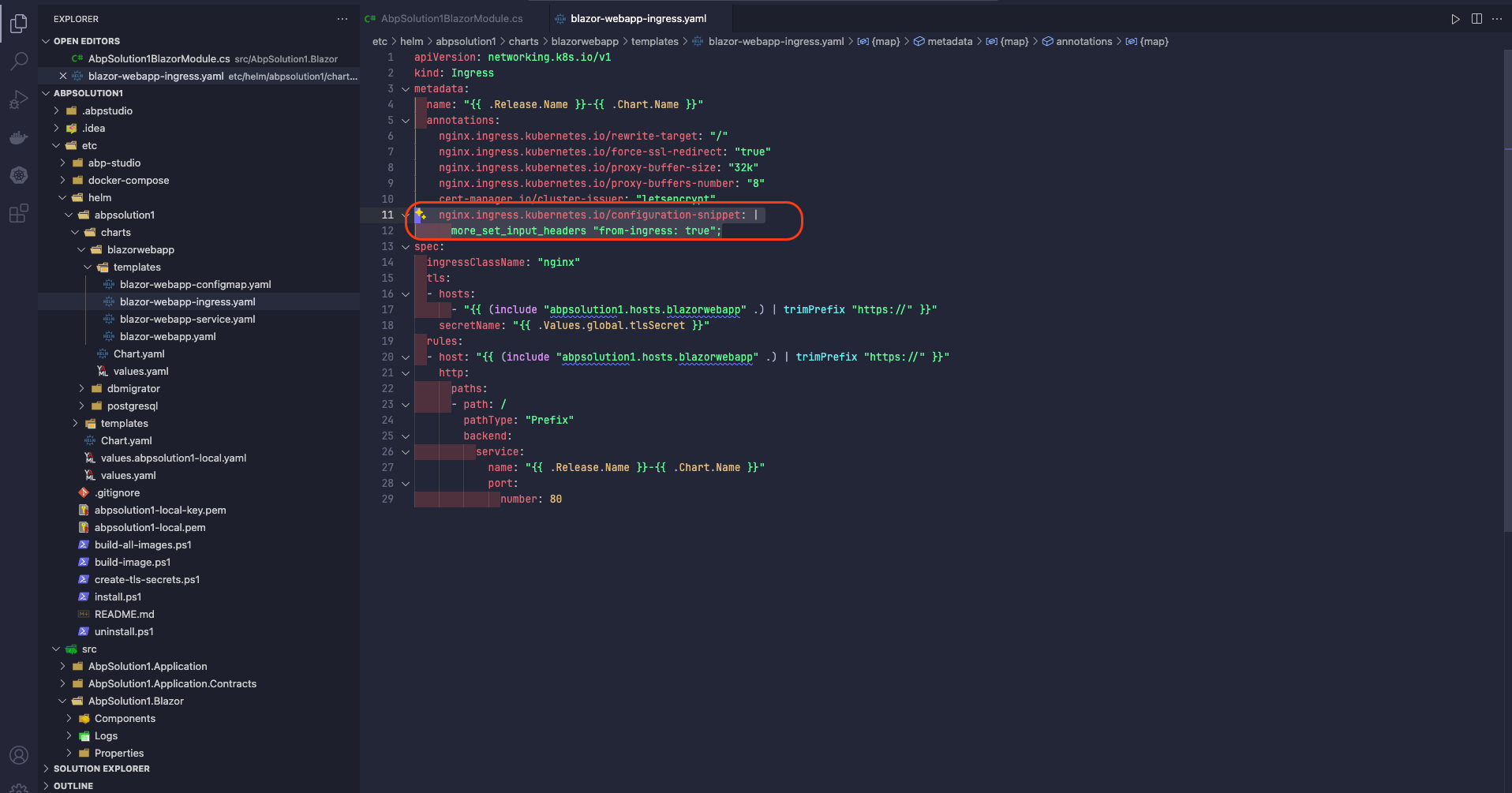Open the Run and Debug view
This screenshot has height=793, width=1512.
point(19,99)
